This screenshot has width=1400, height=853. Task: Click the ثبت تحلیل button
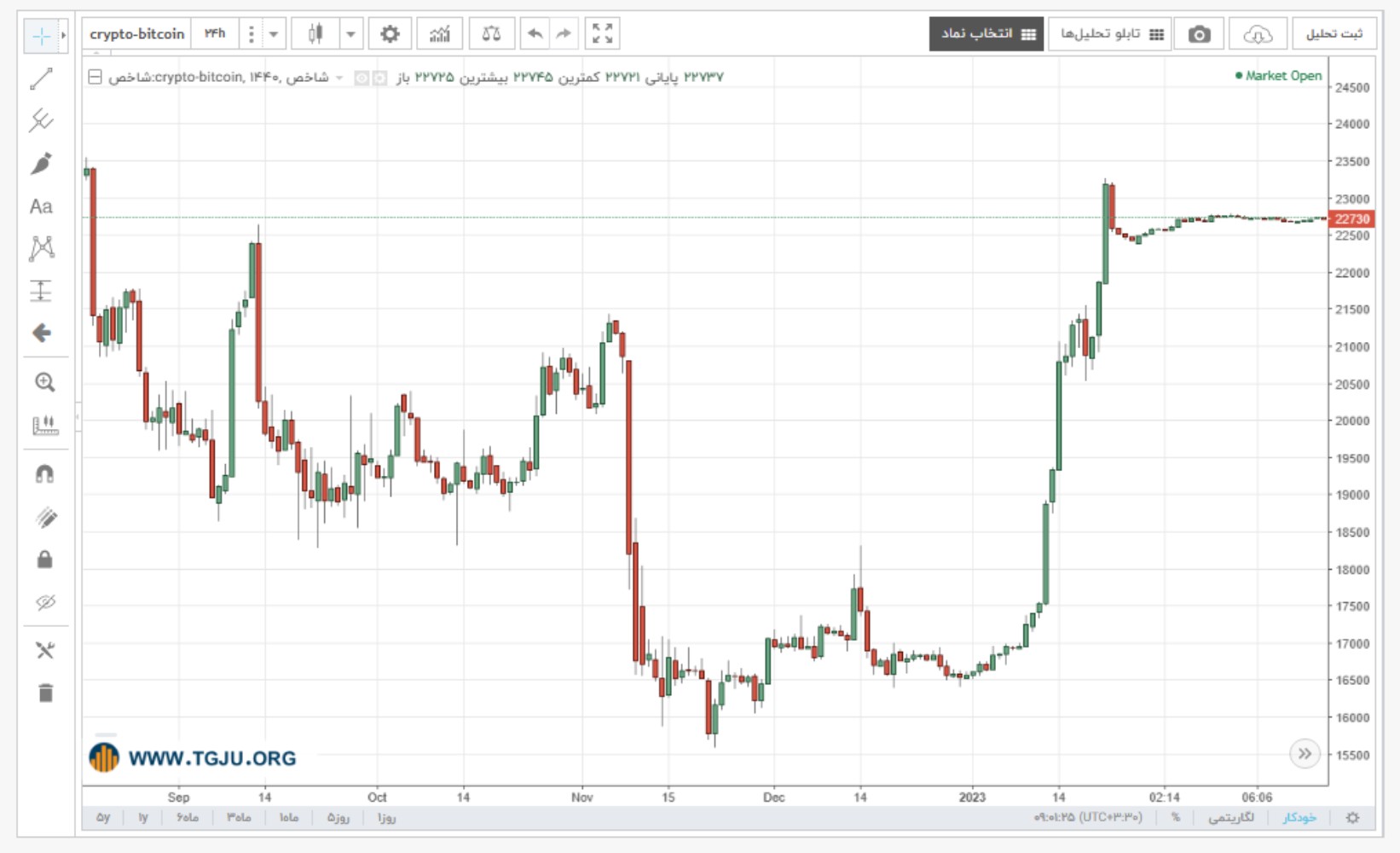pos(1334,34)
